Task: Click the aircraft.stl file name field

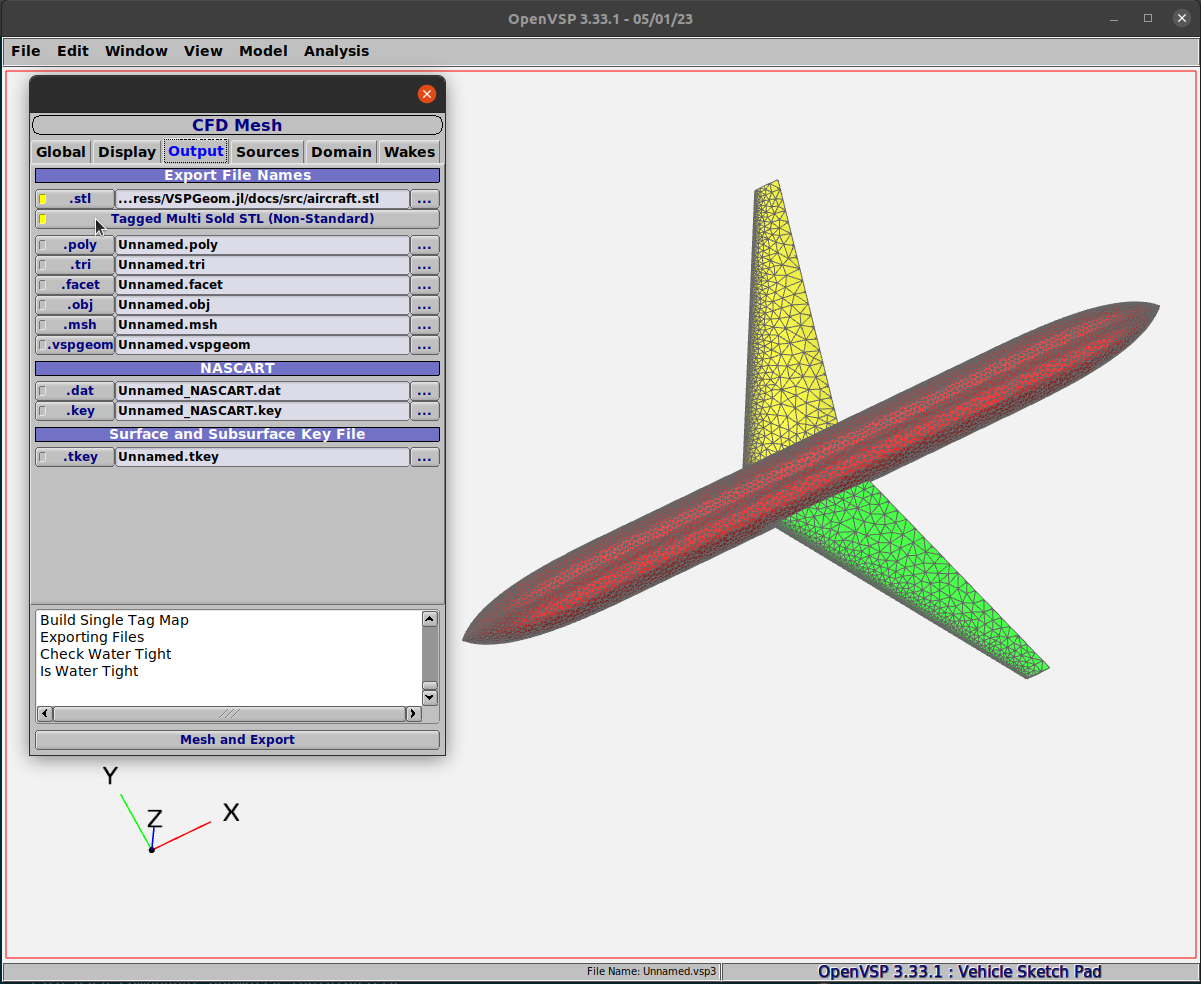Action: tap(262, 199)
